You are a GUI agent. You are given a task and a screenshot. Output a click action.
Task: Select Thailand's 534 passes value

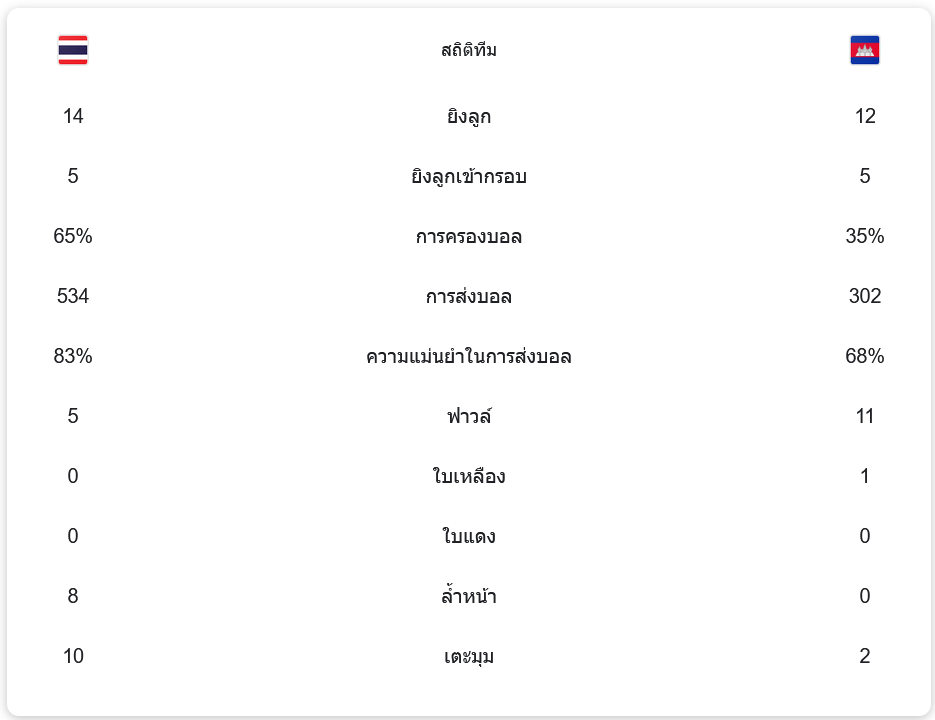(73, 297)
